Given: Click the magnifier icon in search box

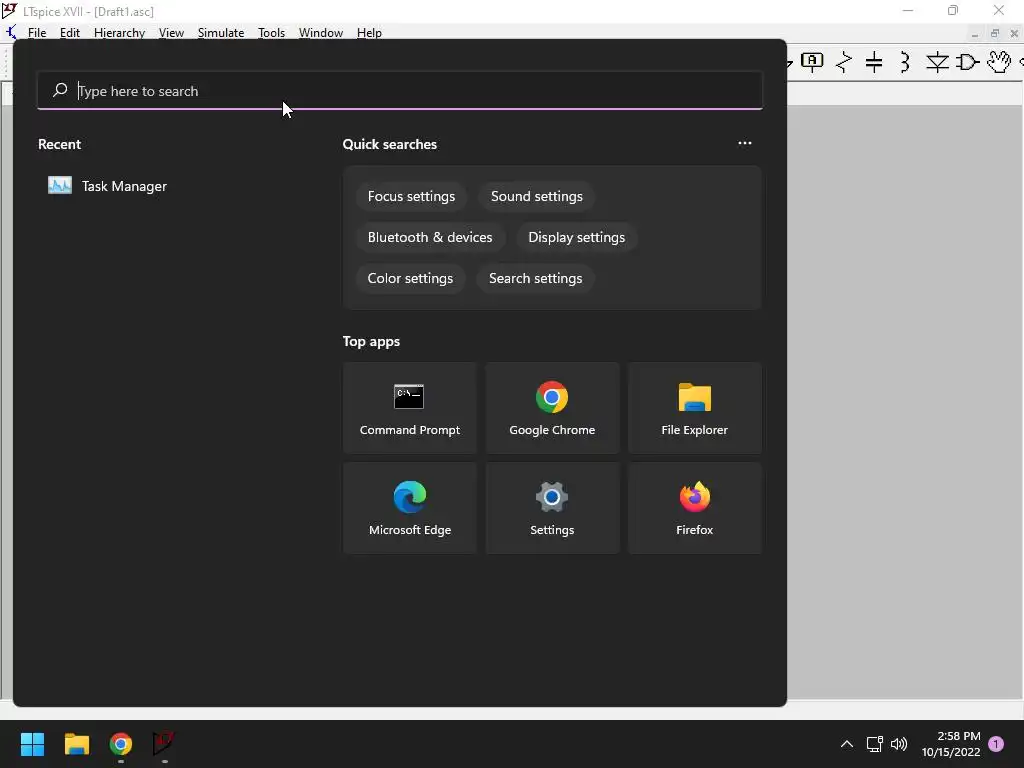Looking at the screenshot, I should [60, 90].
